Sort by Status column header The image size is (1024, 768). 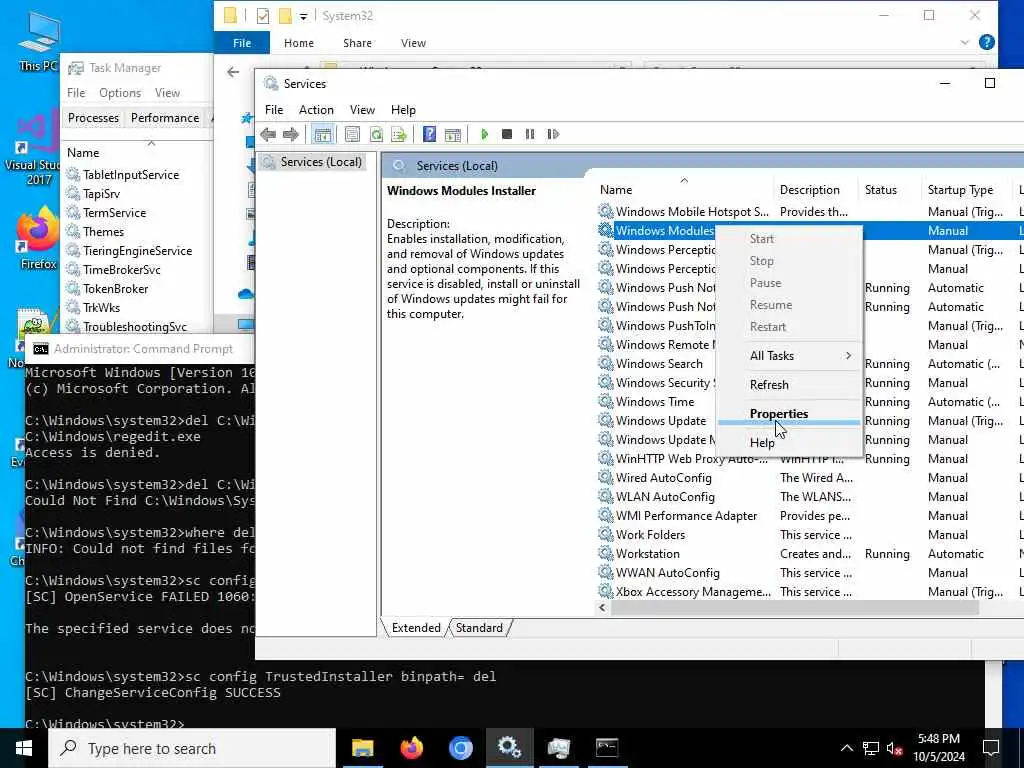coord(890,190)
